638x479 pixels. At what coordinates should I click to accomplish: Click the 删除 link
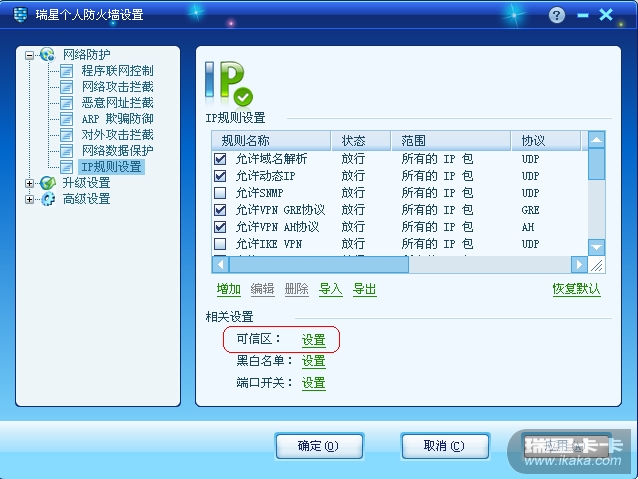coord(297,289)
